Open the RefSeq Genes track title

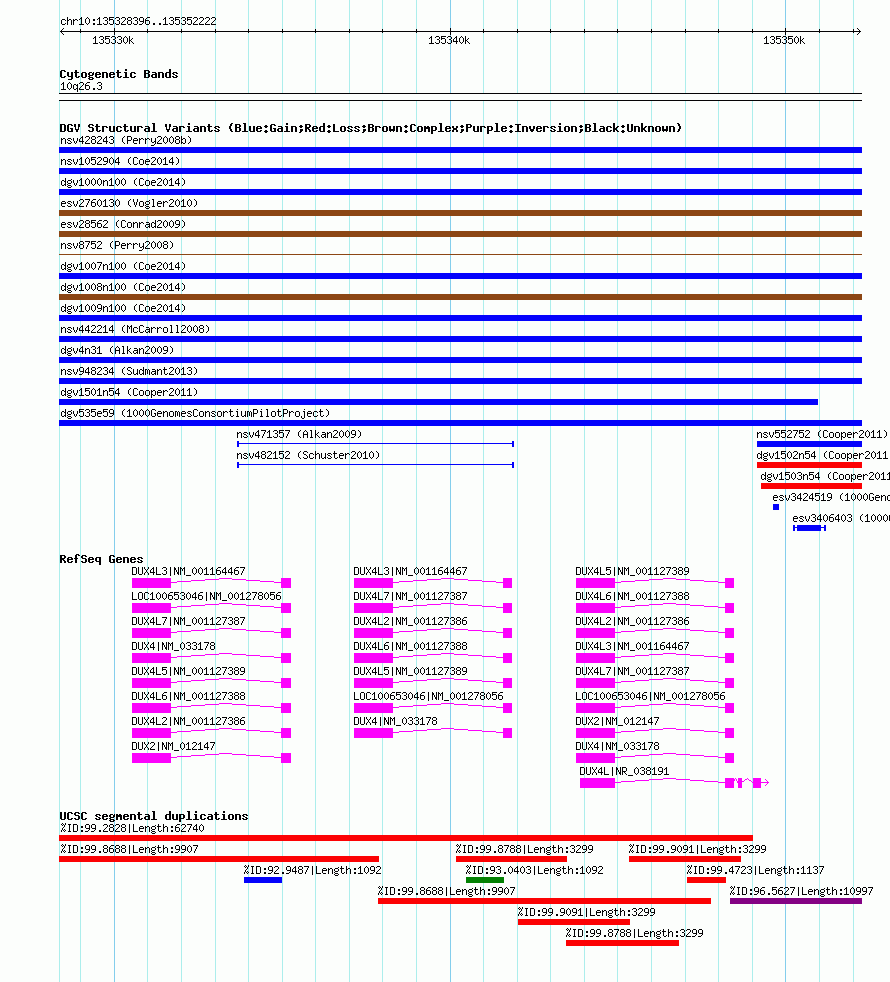coord(101,559)
